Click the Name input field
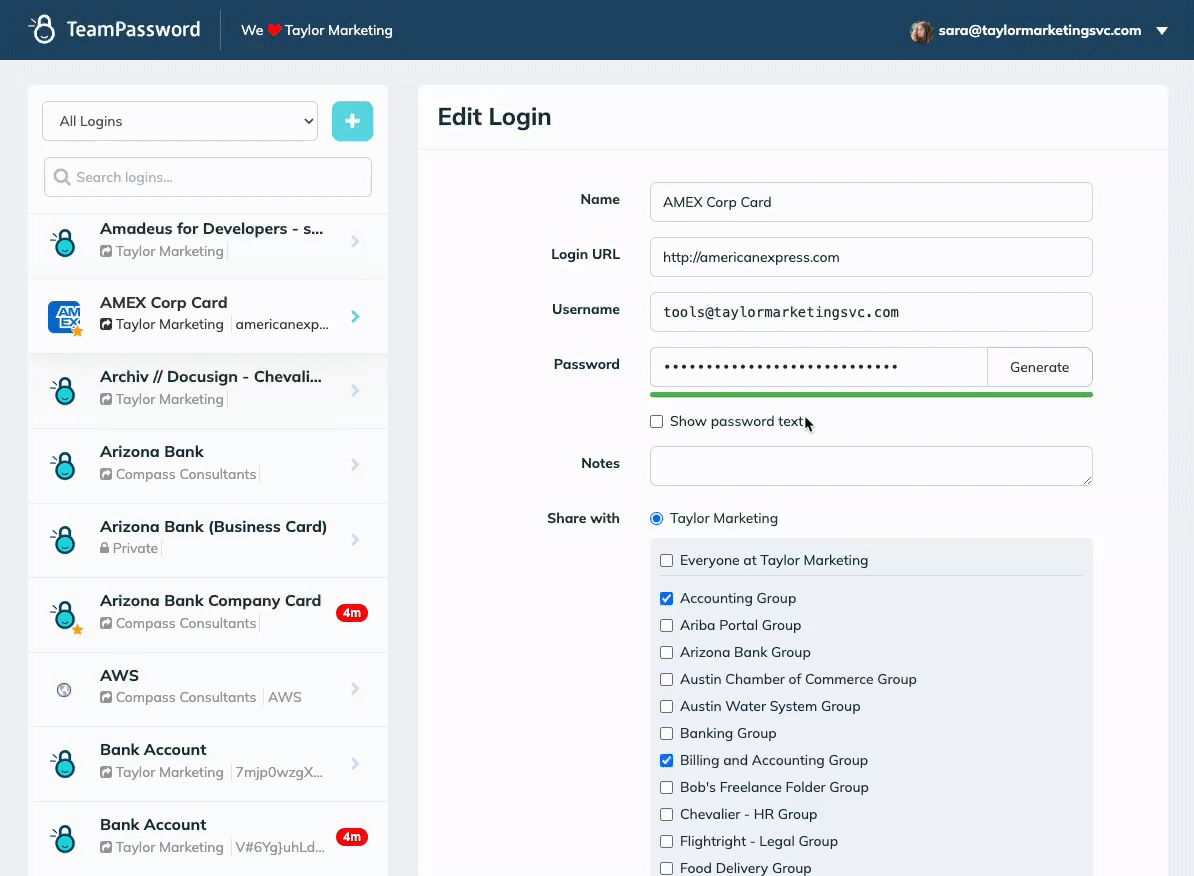This screenshot has height=876, width=1194. click(871, 202)
